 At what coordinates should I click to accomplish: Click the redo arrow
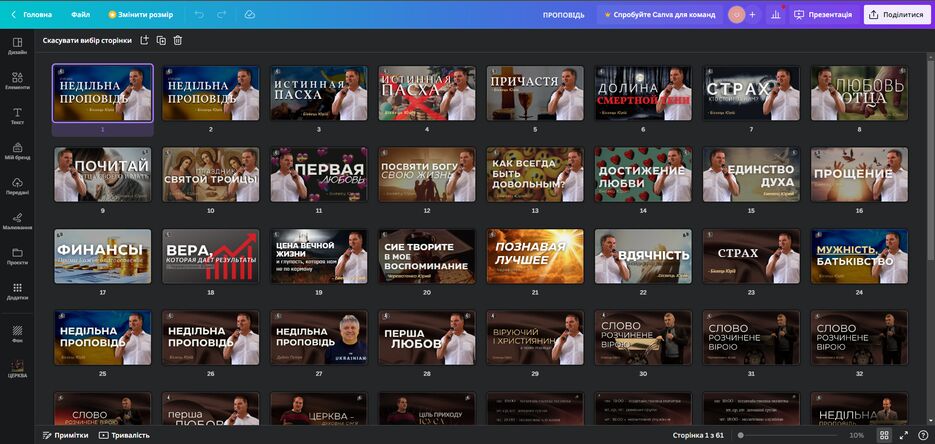[x=222, y=14]
